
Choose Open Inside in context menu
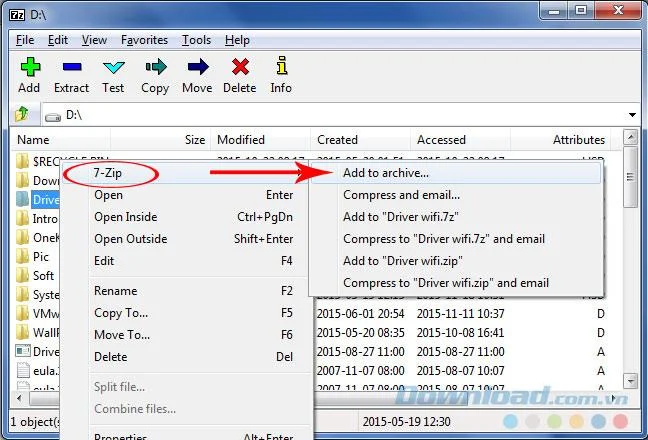tap(185, 216)
